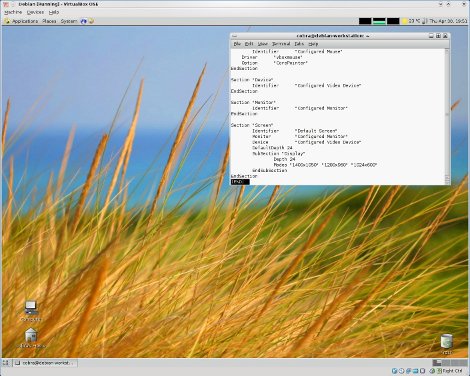Click the Section "Device" line
The height and width of the screenshot is (376, 470).
[252, 80]
